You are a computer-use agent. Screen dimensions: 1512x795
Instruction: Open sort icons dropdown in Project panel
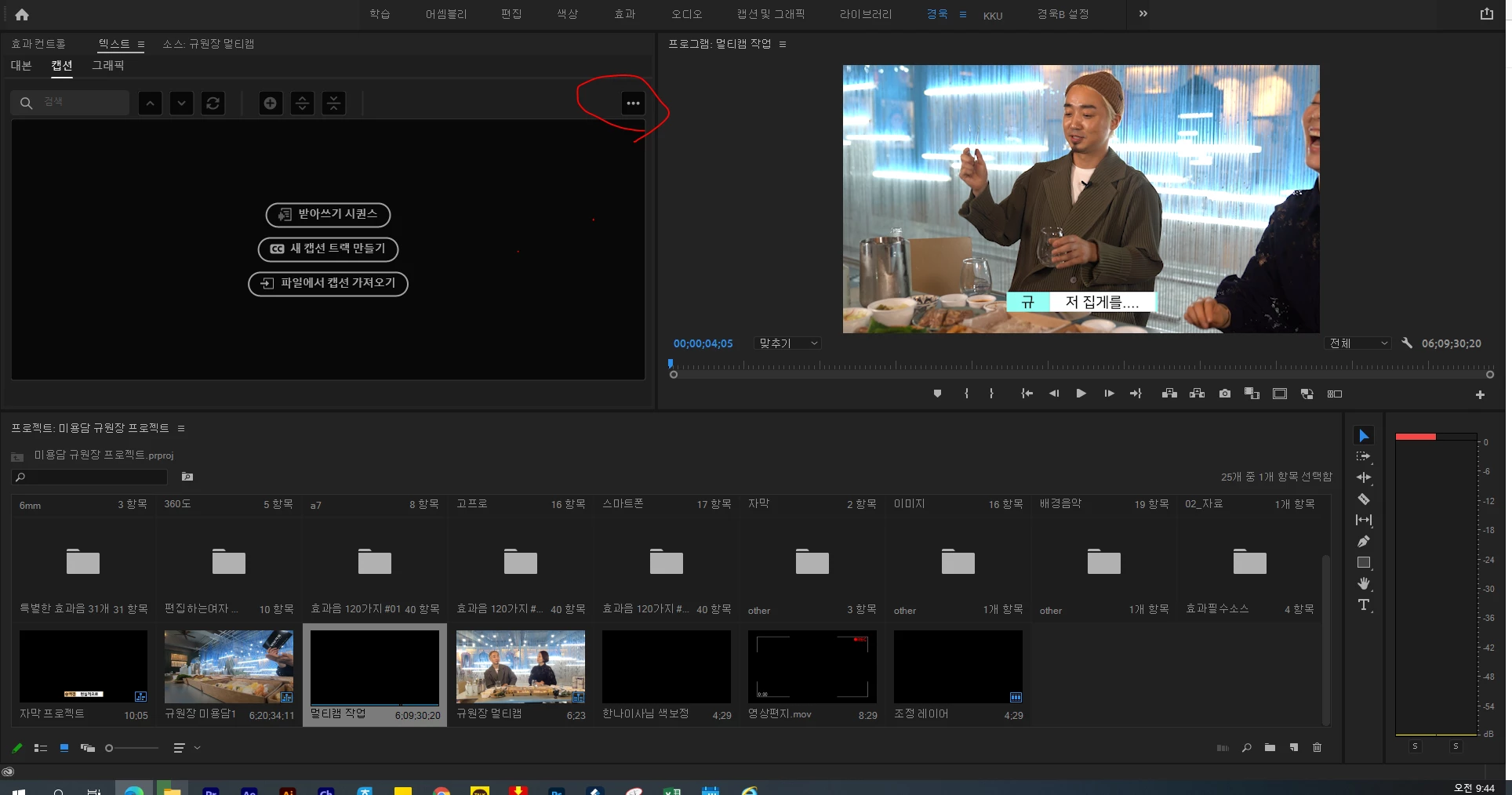point(187,748)
